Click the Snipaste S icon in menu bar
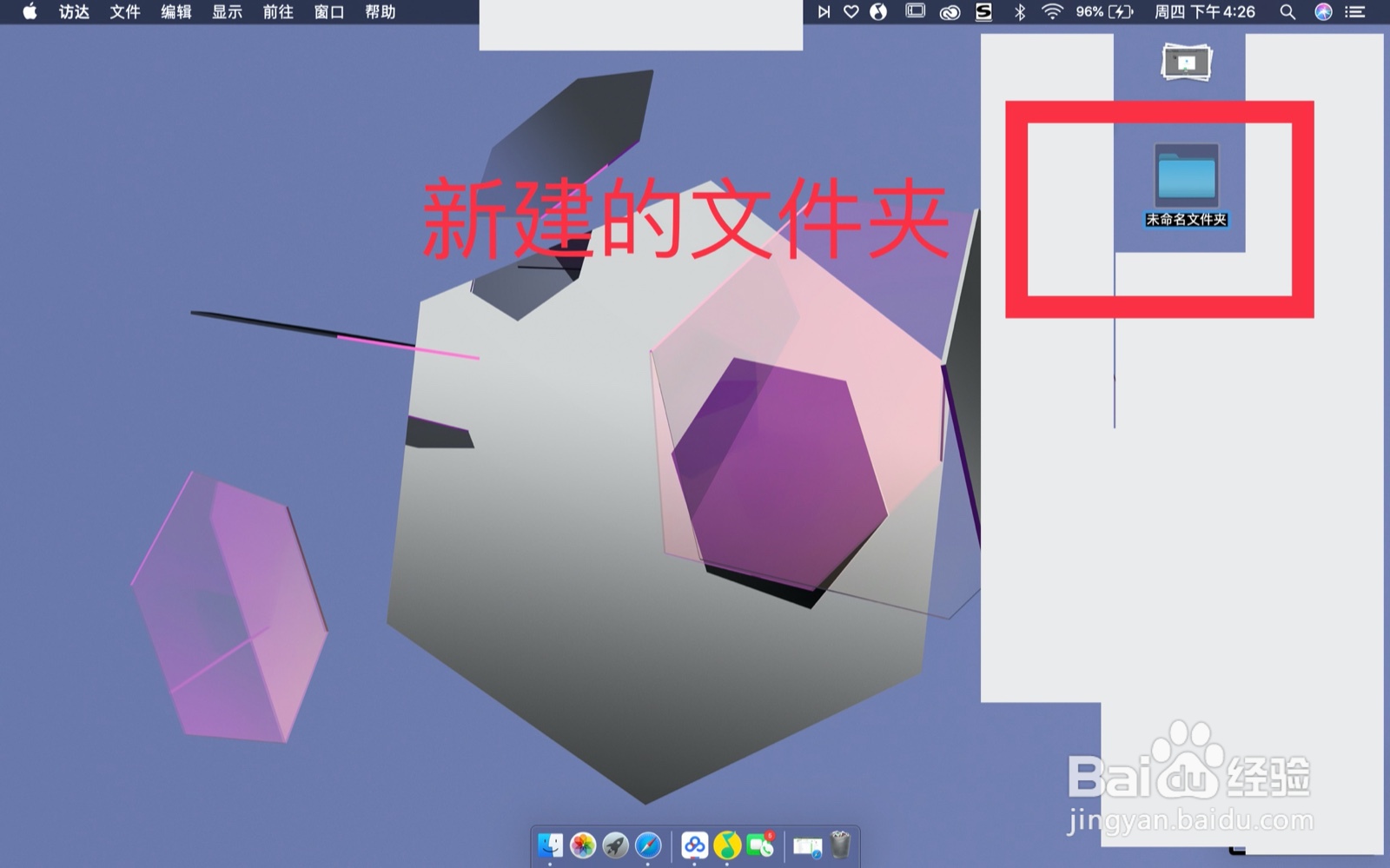Viewport: 1390px width, 868px height. (x=984, y=12)
